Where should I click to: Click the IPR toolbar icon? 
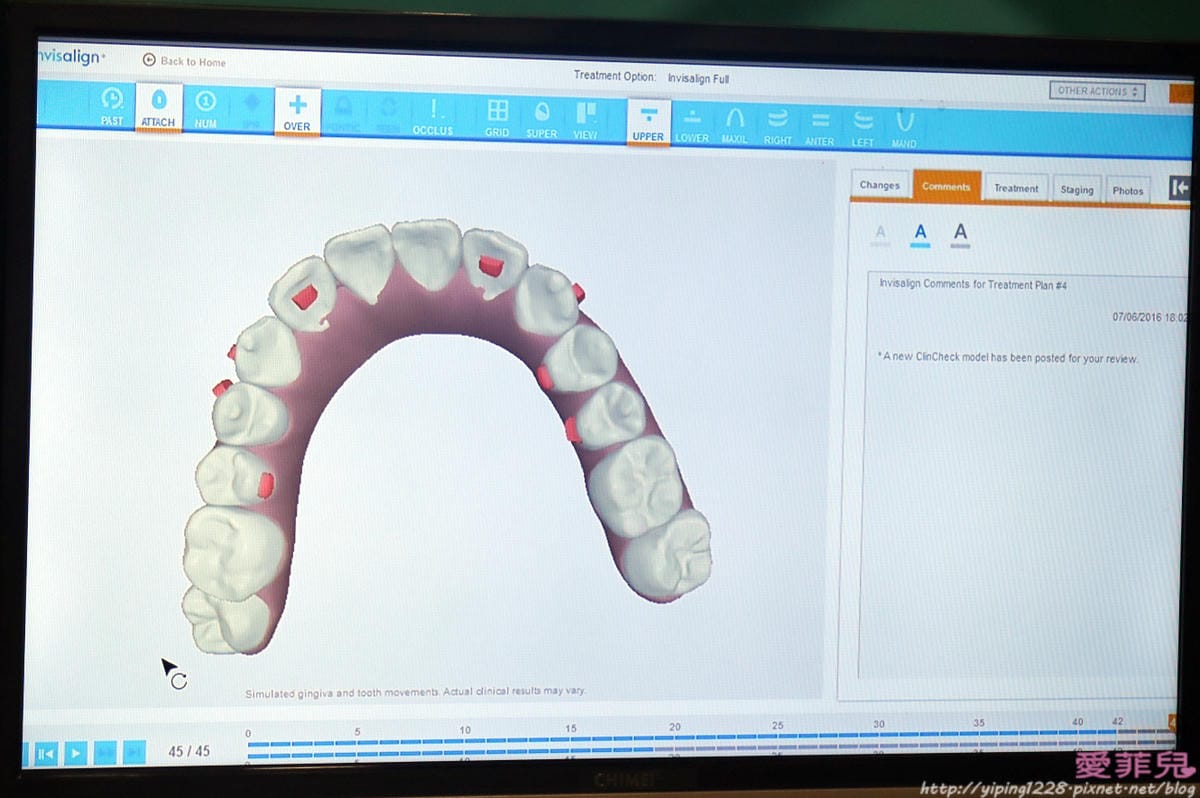[x=251, y=109]
